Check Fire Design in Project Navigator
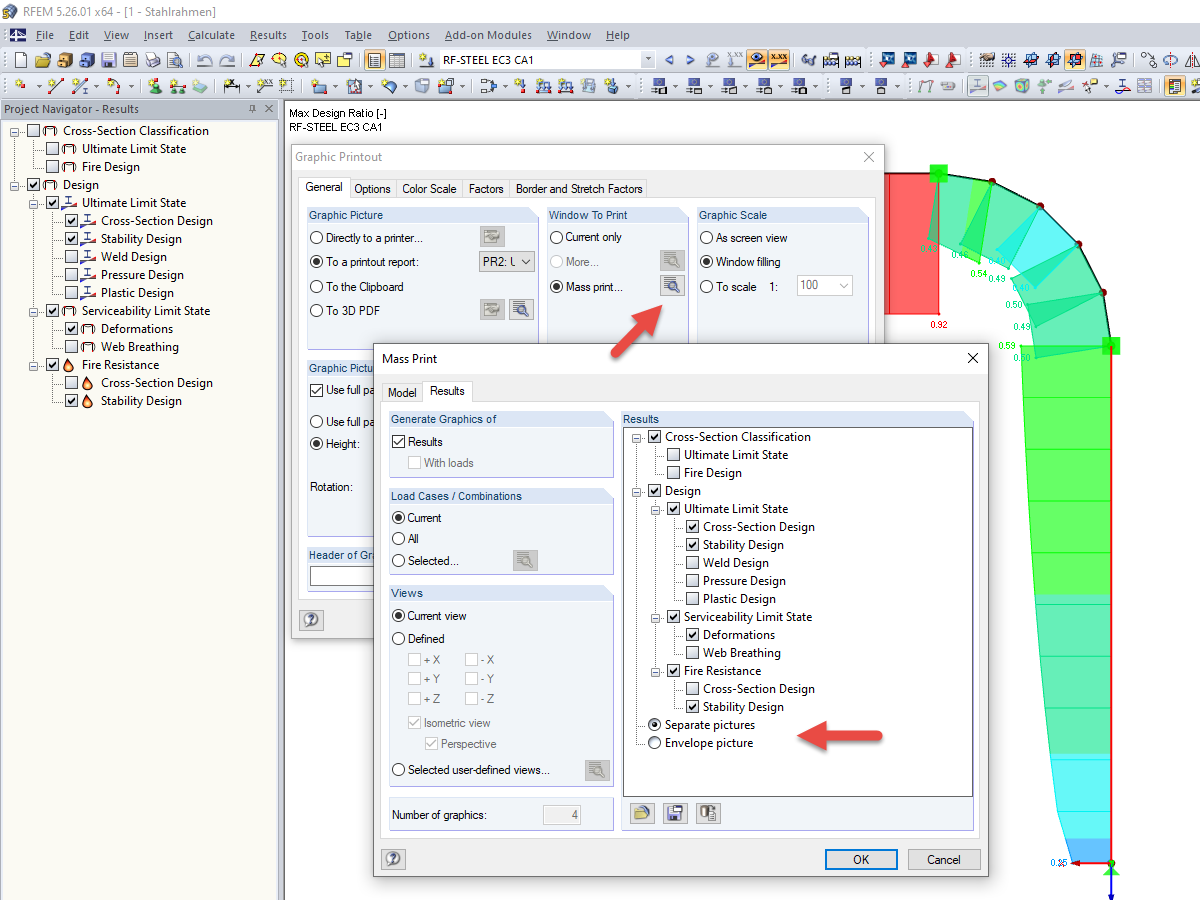The width and height of the screenshot is (1200, 900). click(x=53, y=167)
